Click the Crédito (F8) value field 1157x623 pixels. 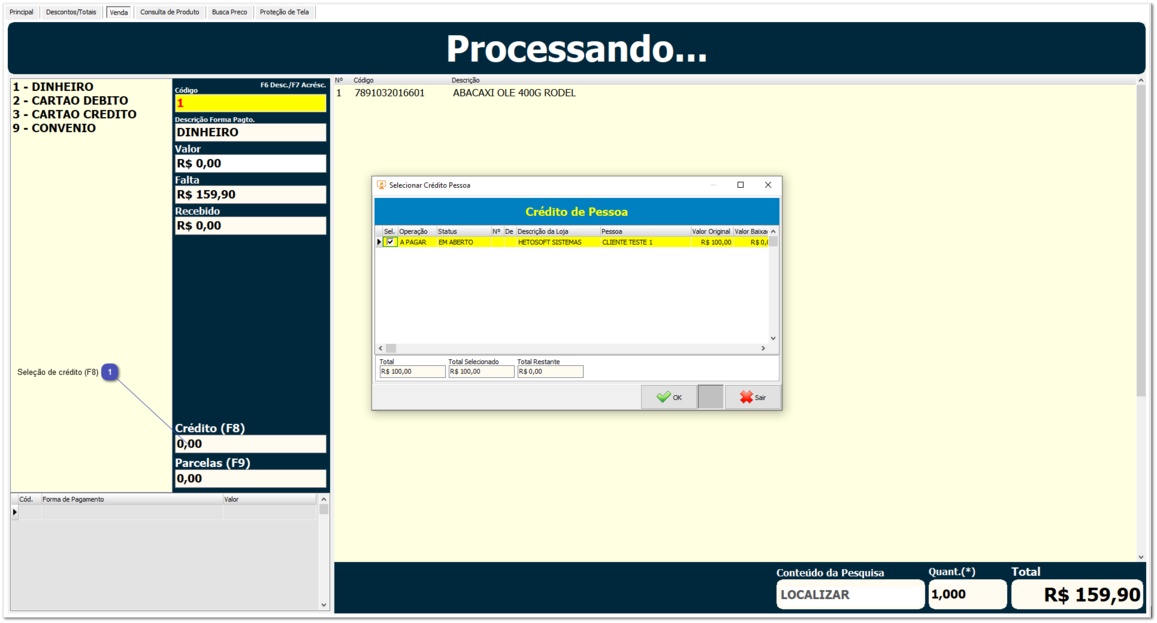click(x=250, y=444)
